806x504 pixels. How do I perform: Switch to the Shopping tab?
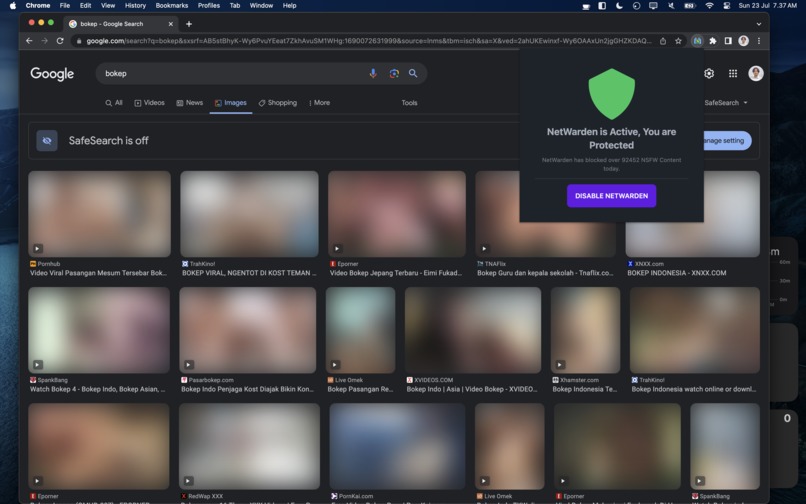278,103
